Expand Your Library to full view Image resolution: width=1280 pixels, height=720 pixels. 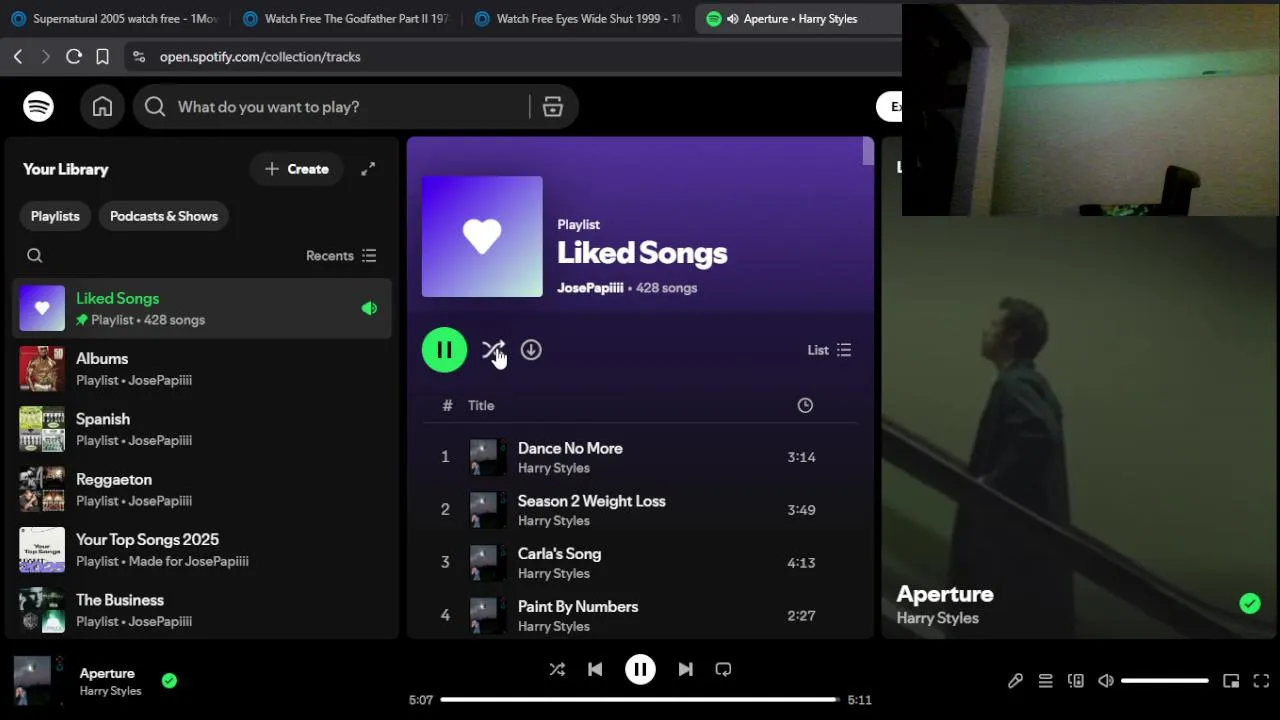[x=368, y=169]
